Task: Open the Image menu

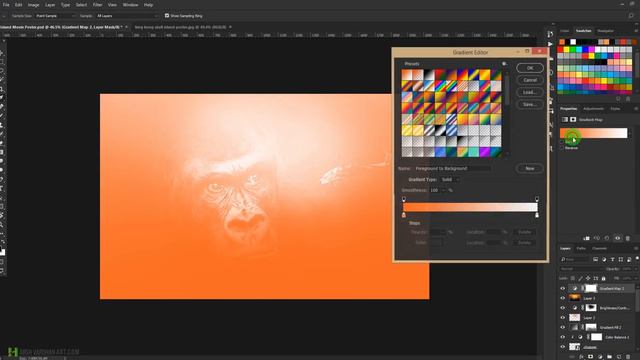Action: point(33,5)
